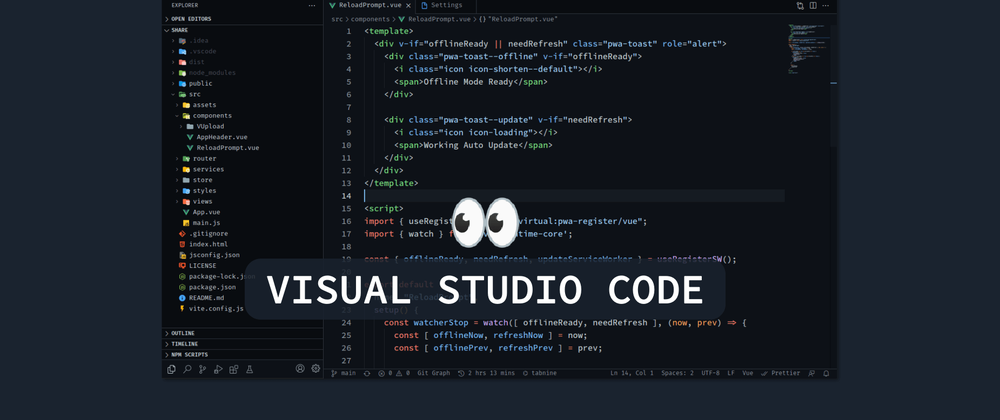Image resolution: width=1000 pixels, height=420 pixels.
Task: Expand the OUTLINE section
Action: pyautogui.click(x=183, y=333)
